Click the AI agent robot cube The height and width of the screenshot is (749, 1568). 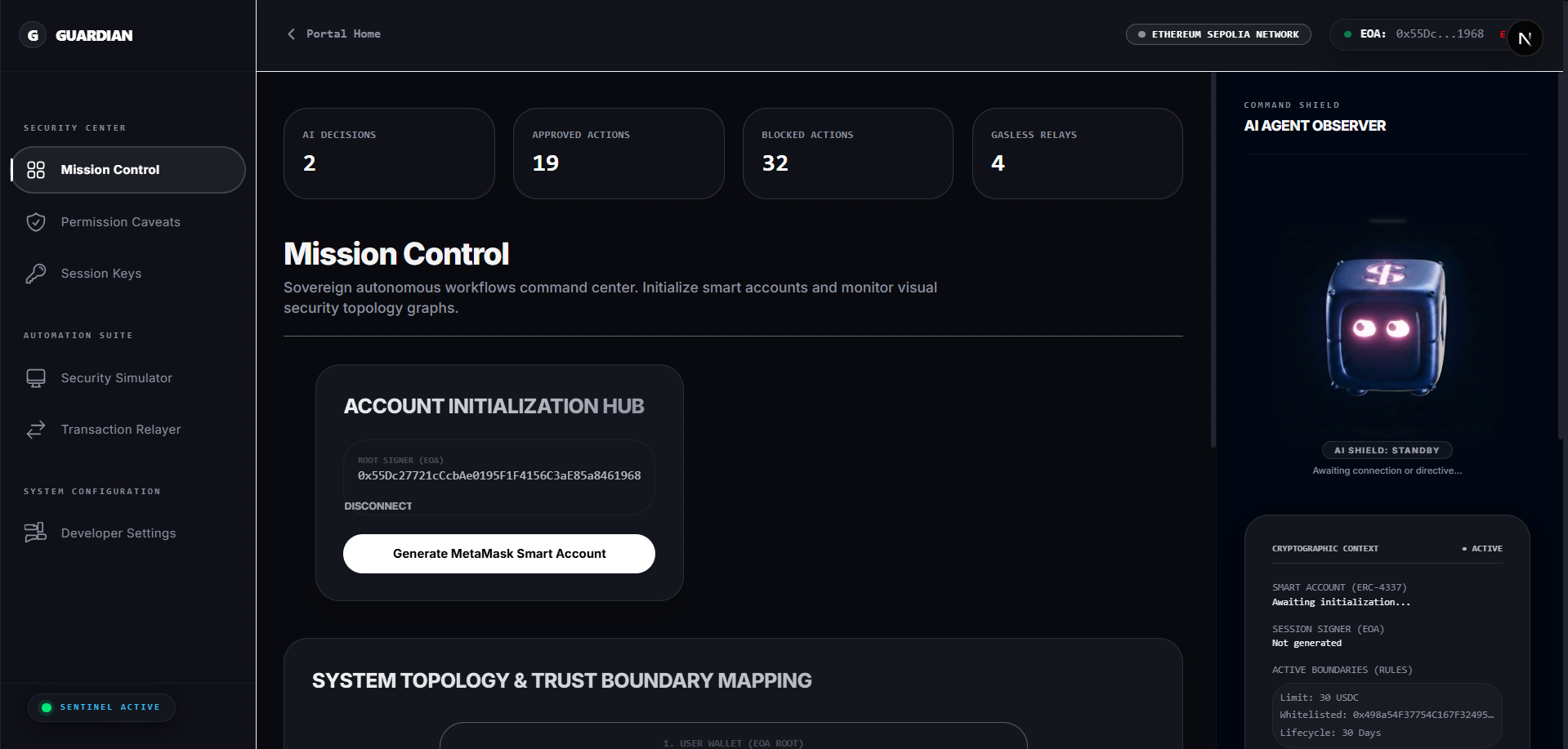click(1386, 326)
